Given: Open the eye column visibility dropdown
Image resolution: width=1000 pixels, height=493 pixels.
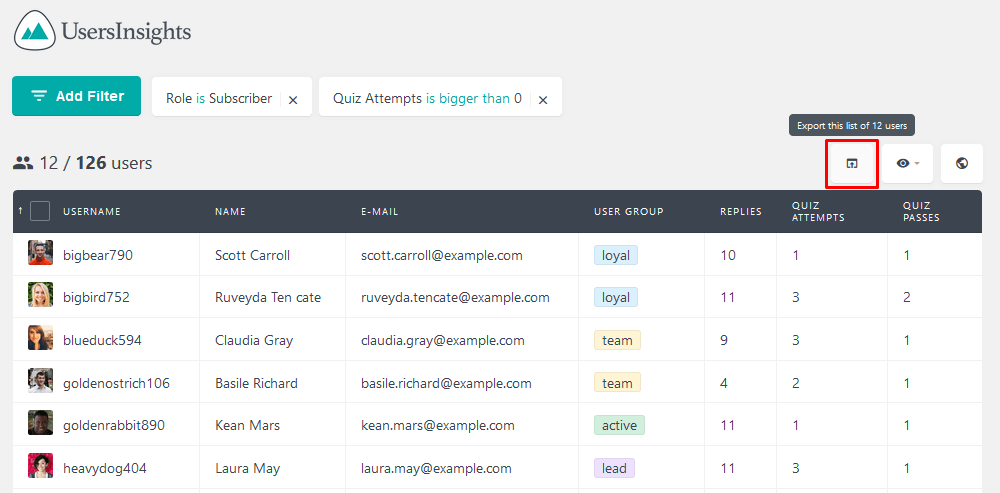Looking at the screenshot, I should [907, 164].
